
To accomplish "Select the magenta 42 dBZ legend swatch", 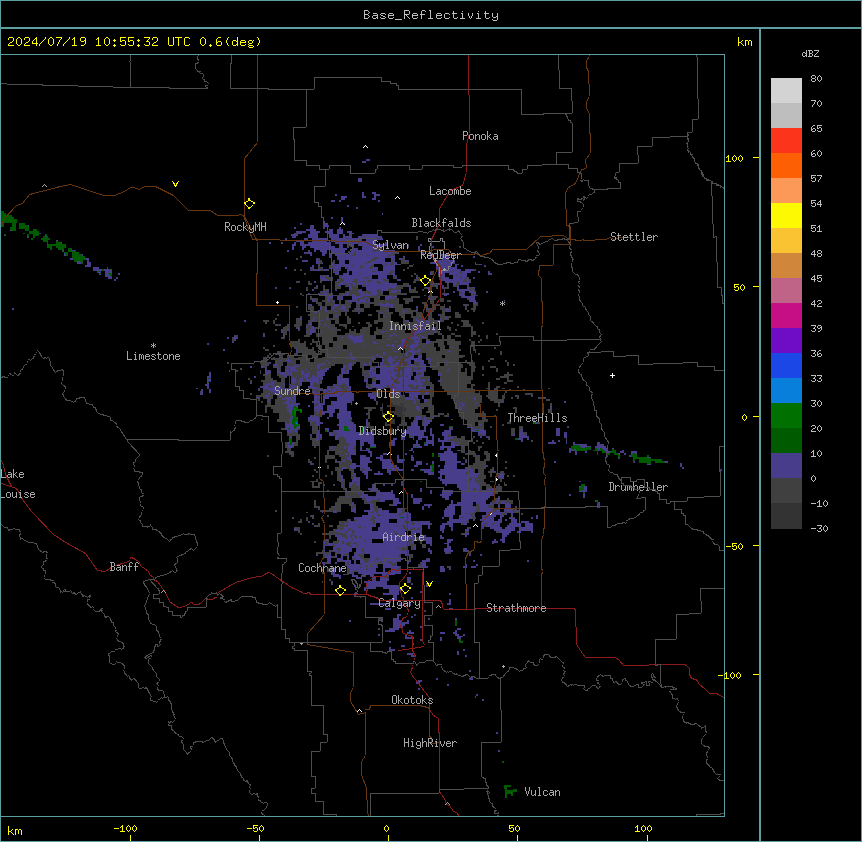I will click(x=786, y=315).
